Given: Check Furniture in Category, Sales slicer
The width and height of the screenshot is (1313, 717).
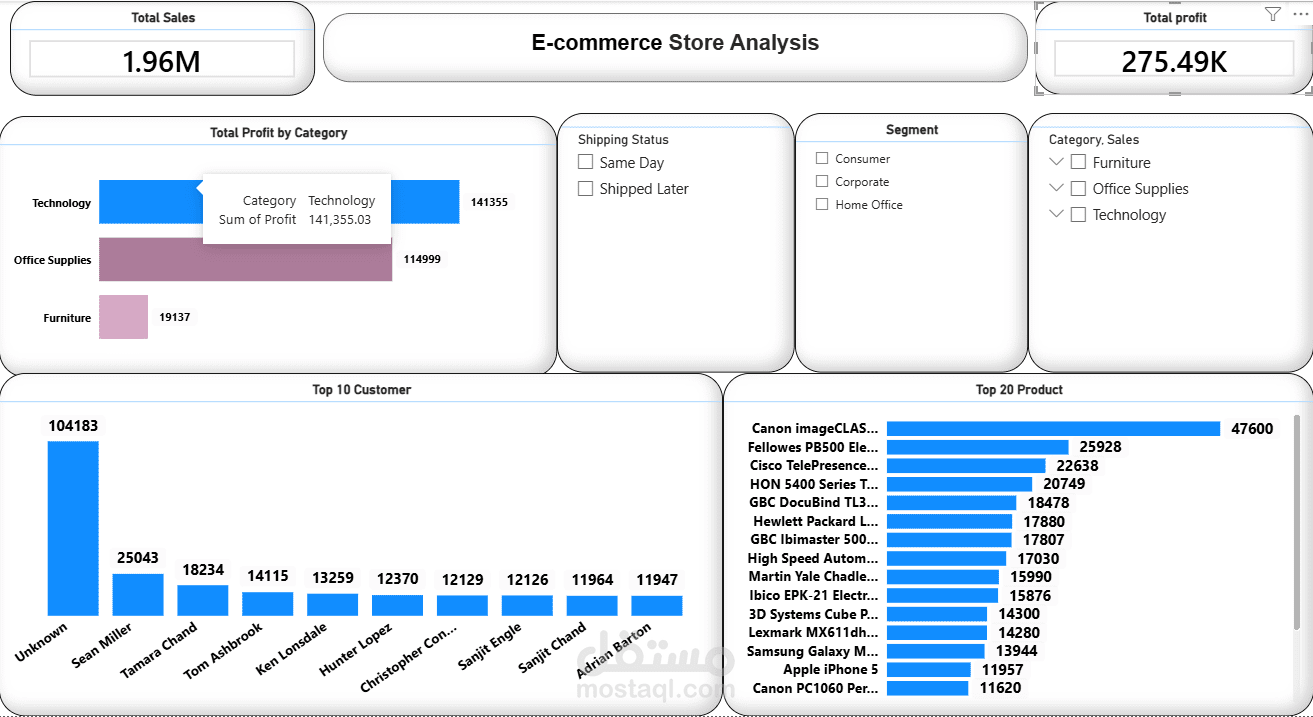Looking at the screenshot, I should point(1077,162).
